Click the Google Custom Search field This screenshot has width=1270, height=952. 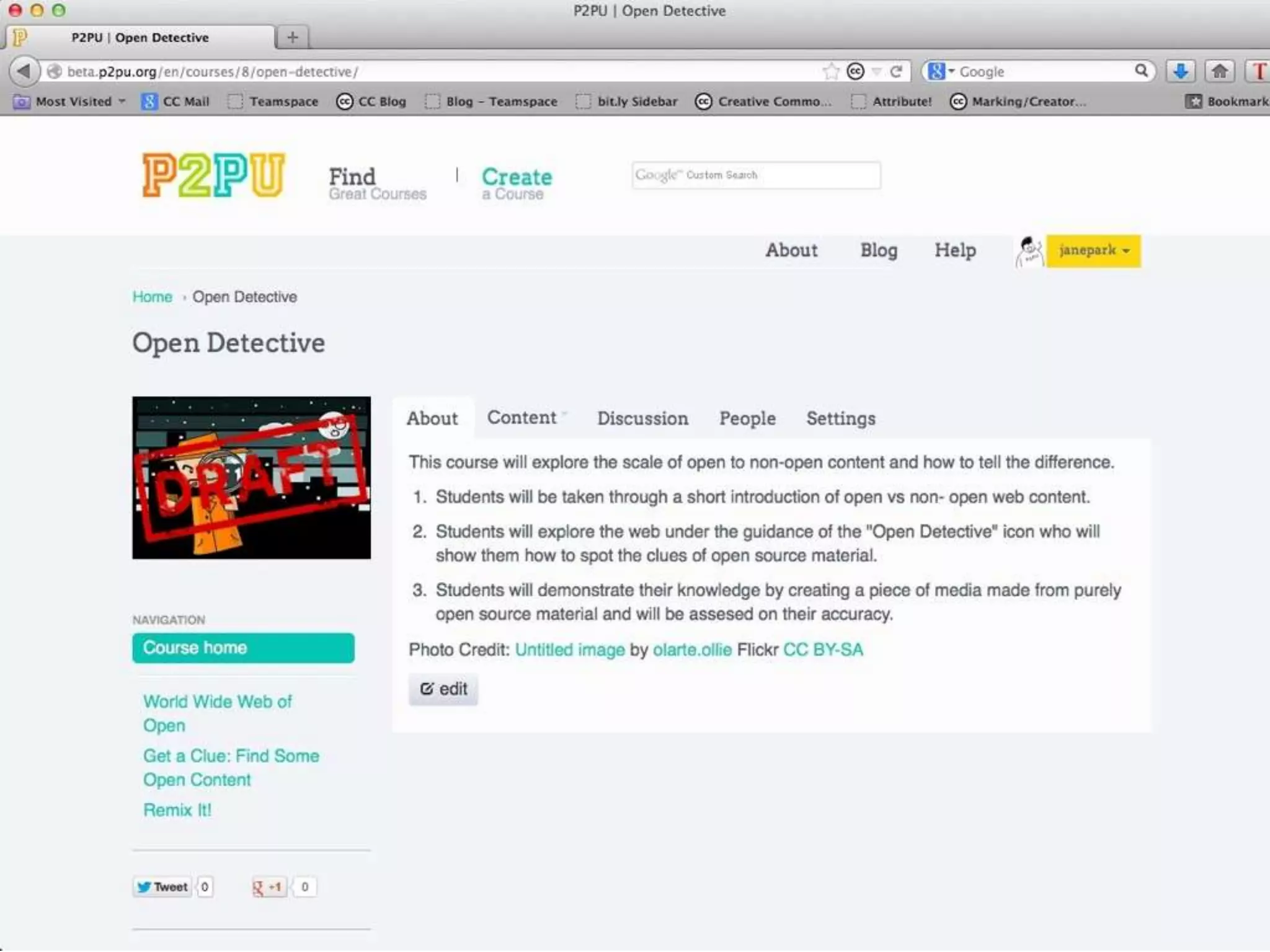click(x=756, y=175)
